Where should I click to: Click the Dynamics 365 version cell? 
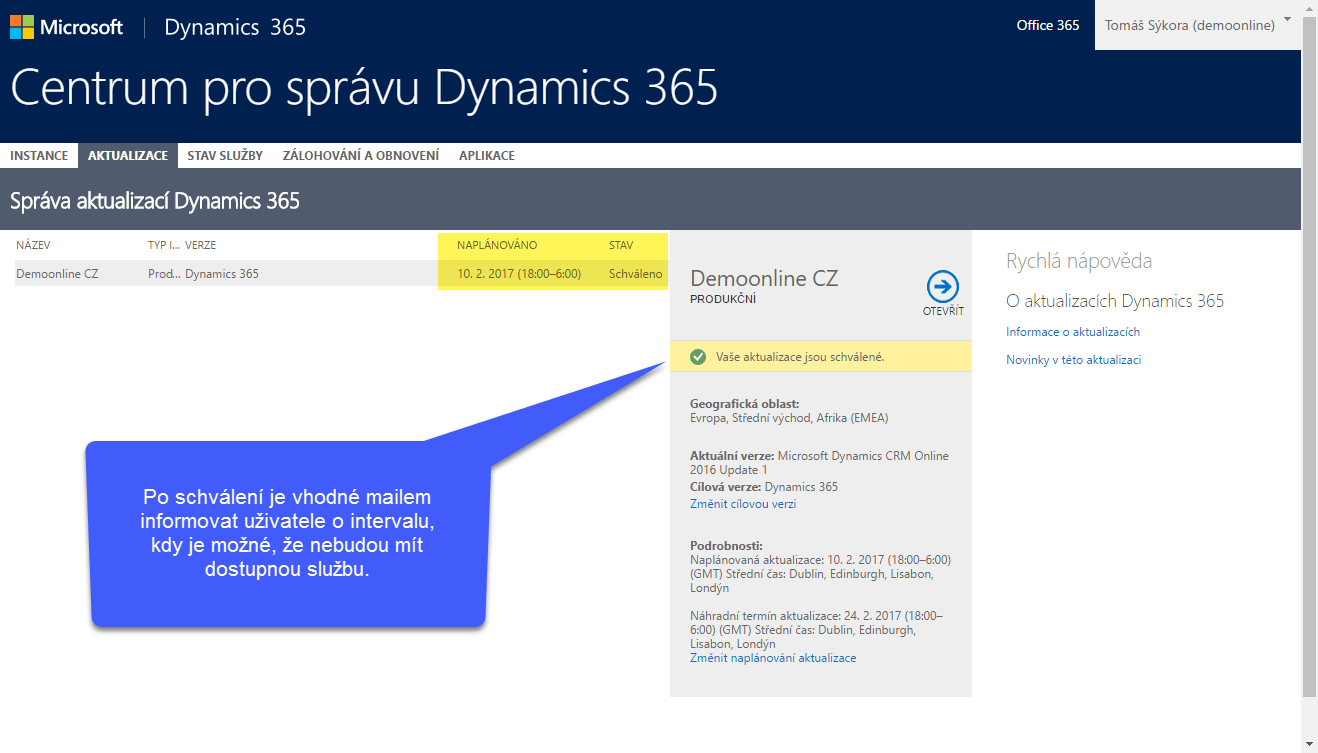coord(222,274)
